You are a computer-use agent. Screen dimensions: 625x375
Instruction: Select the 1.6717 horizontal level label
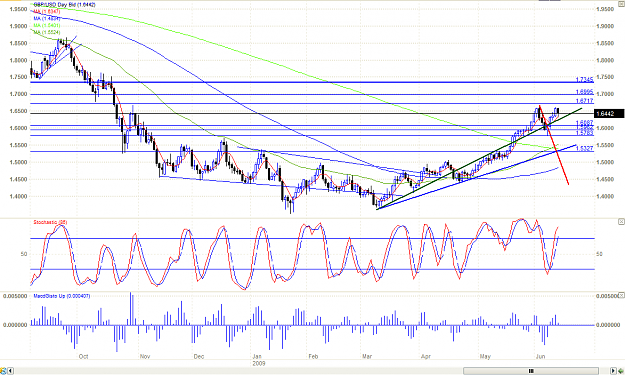[x=584, y=101]
